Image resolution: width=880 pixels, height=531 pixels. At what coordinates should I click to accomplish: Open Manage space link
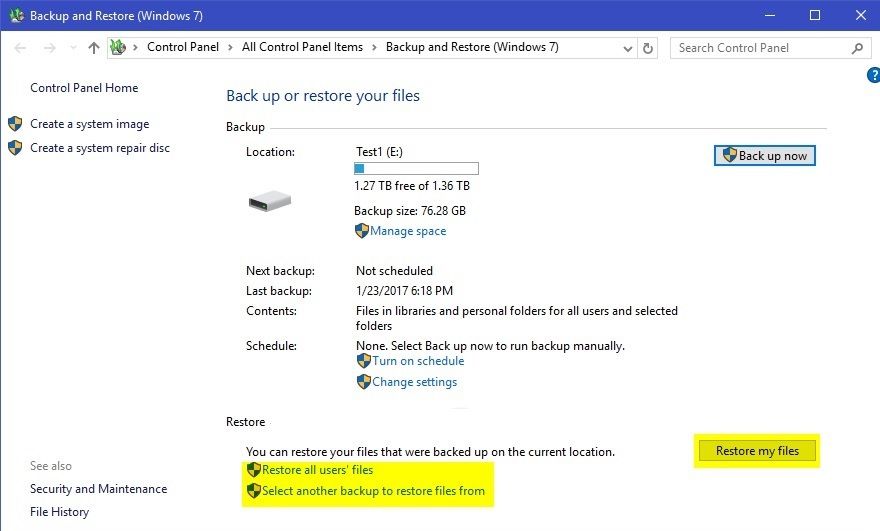(x=408, y=231)
